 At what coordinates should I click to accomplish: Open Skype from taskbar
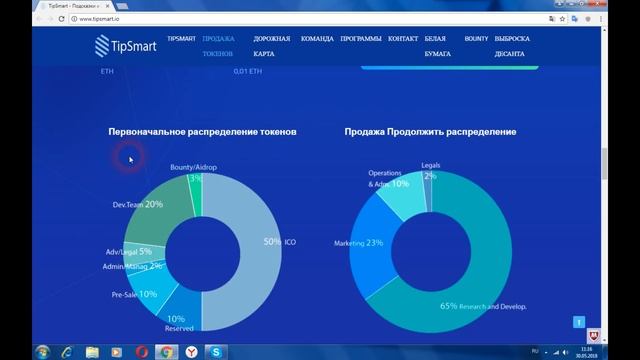click(216, 352)
